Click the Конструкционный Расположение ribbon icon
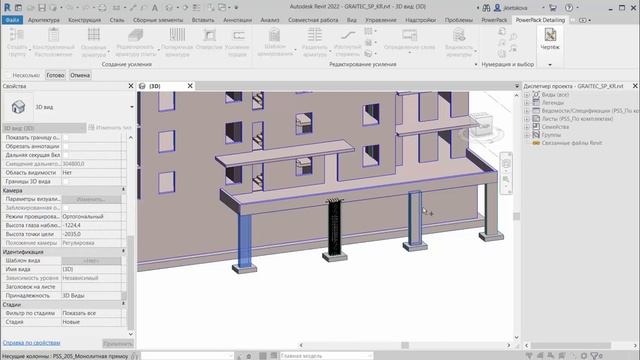Screen dimensions: 640x360 (54, 35)
